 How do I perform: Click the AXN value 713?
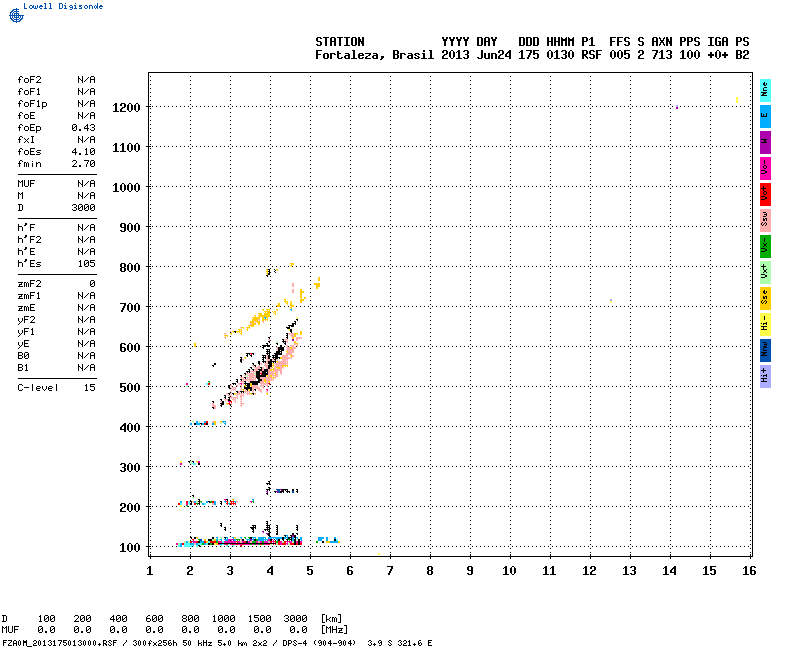coord(661,55)
